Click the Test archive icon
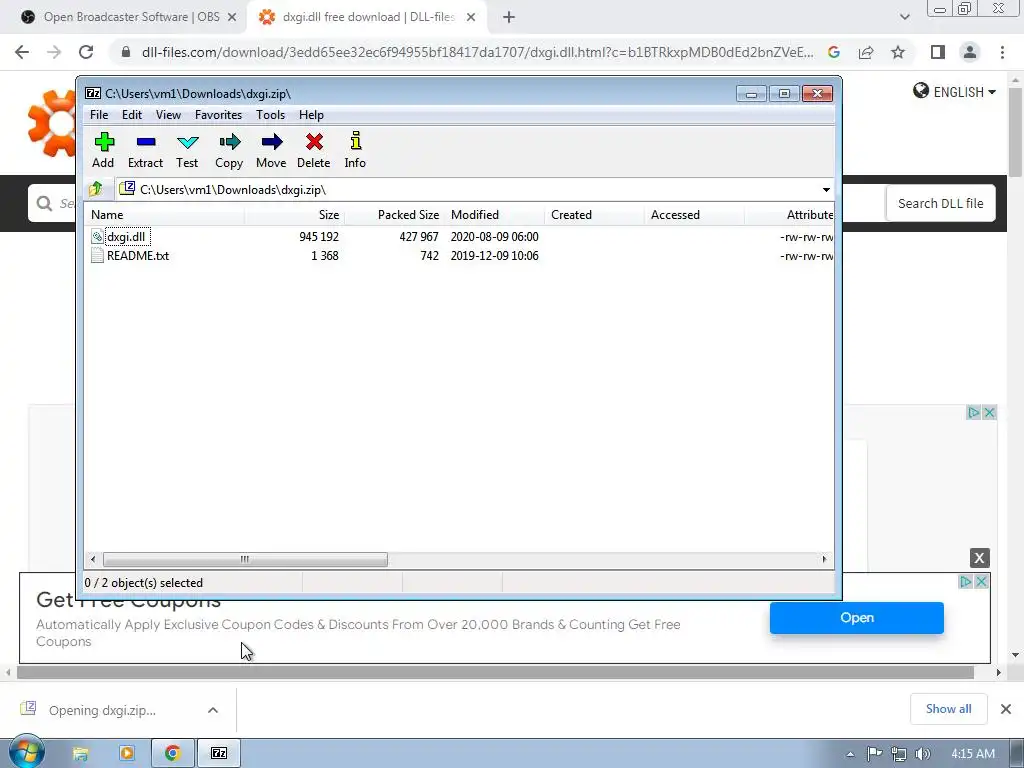The height and width of the screenshot is (768, 1024). pos(187,142)
